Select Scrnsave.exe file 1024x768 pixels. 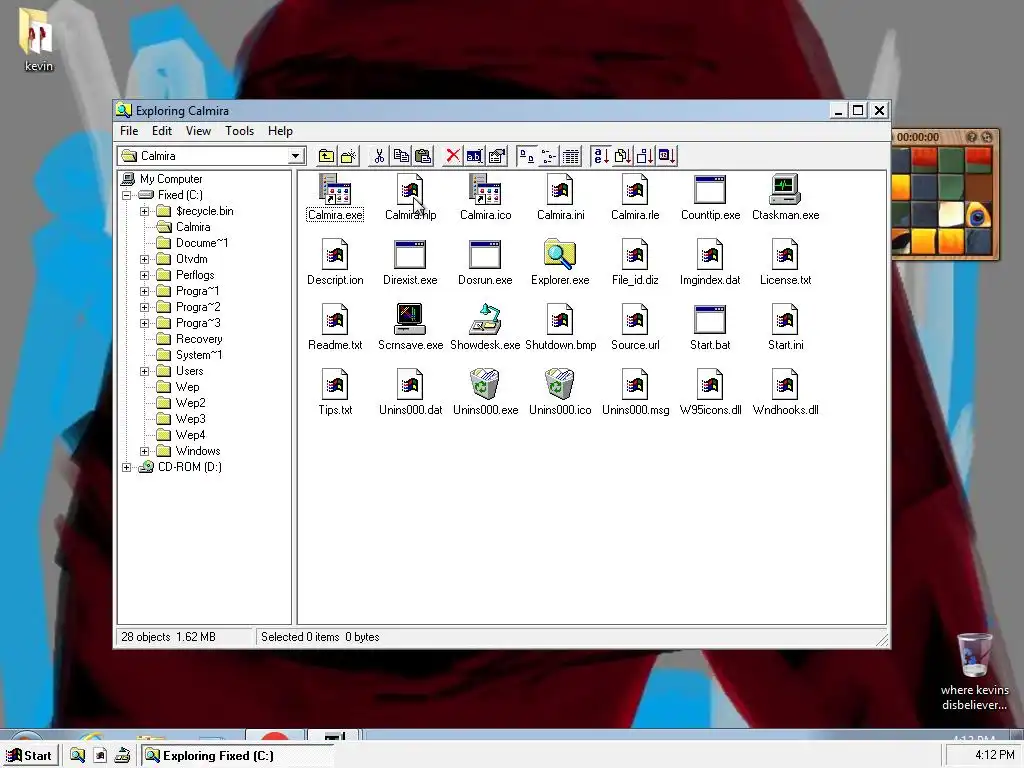pyautogui.click(x=410, y=327)
